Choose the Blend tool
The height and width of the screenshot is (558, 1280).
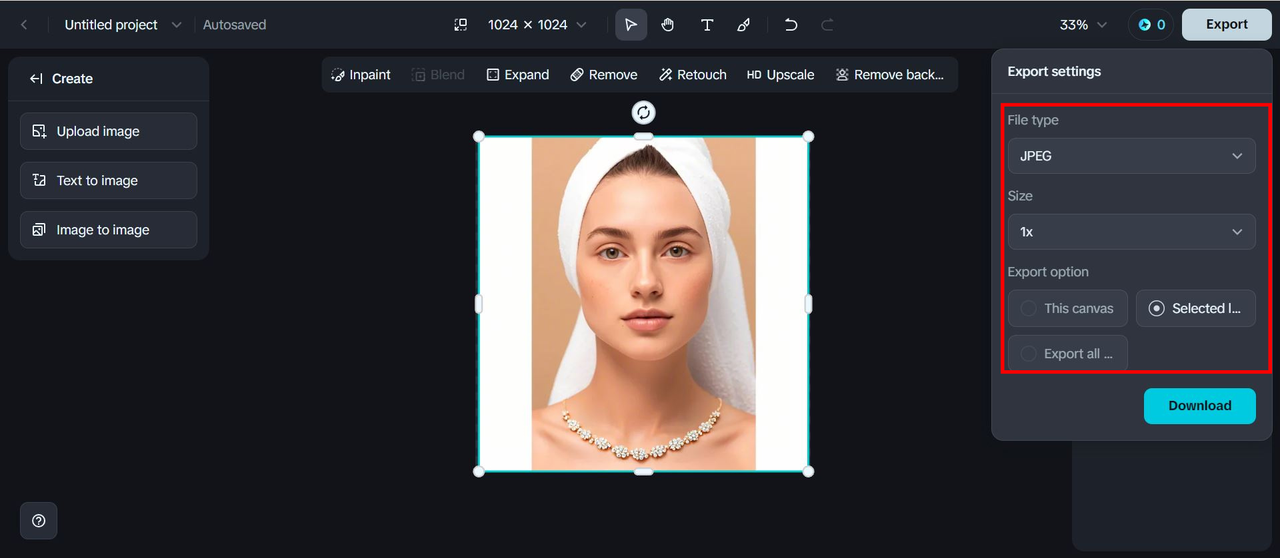pyautogui.click(x=438, y=75)
